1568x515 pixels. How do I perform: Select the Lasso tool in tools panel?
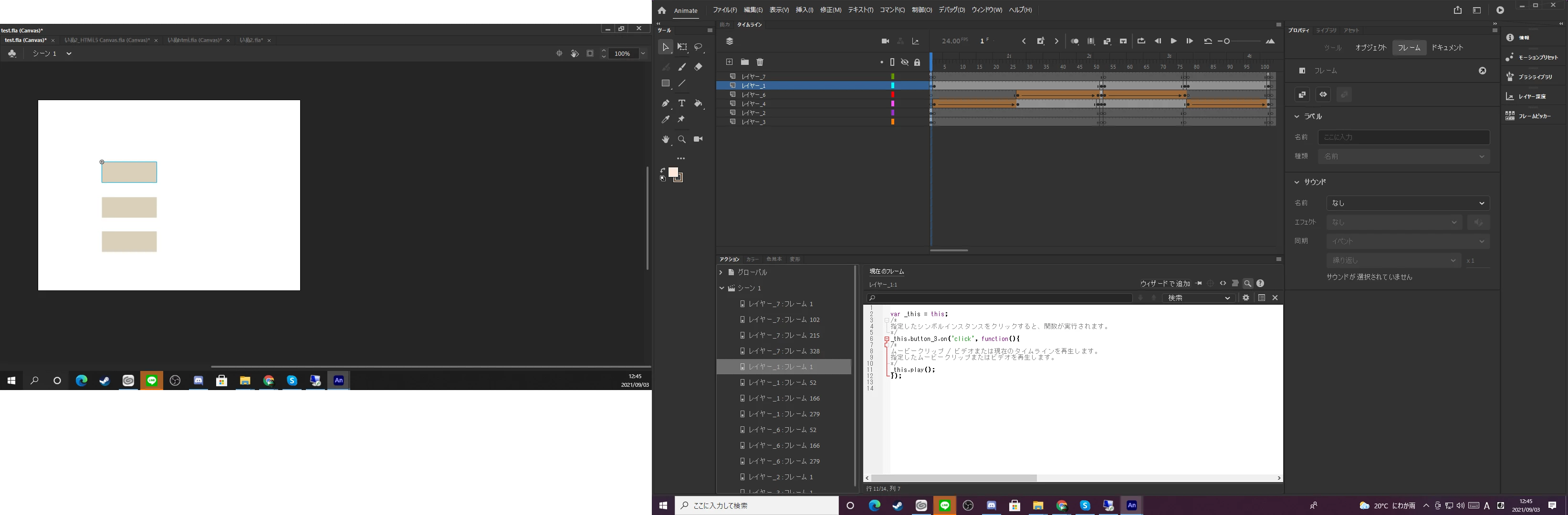coord(698,47)
